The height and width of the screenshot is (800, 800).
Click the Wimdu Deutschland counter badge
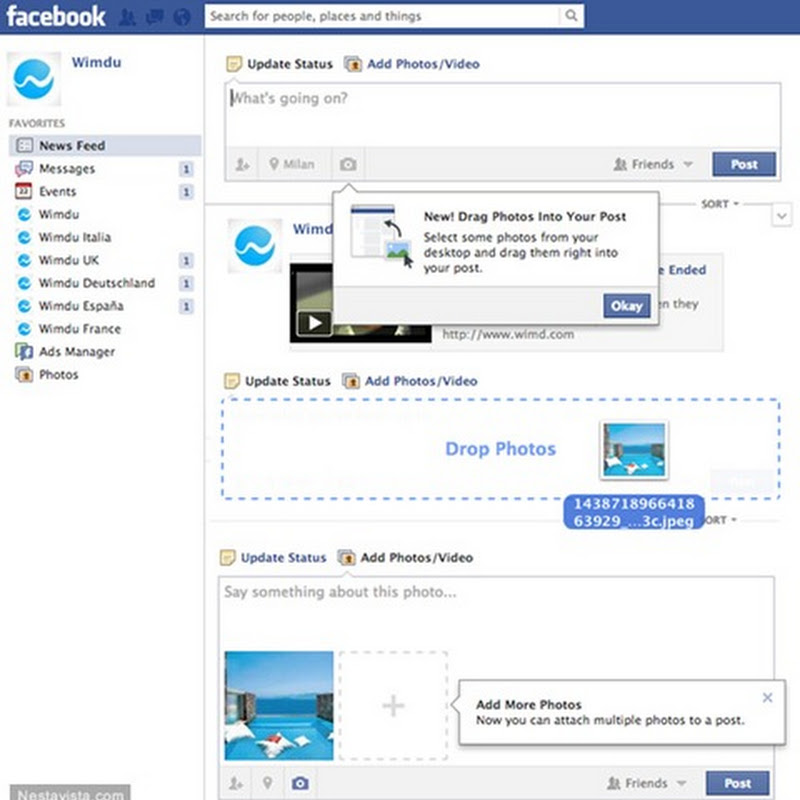click(x=186, y=283)
